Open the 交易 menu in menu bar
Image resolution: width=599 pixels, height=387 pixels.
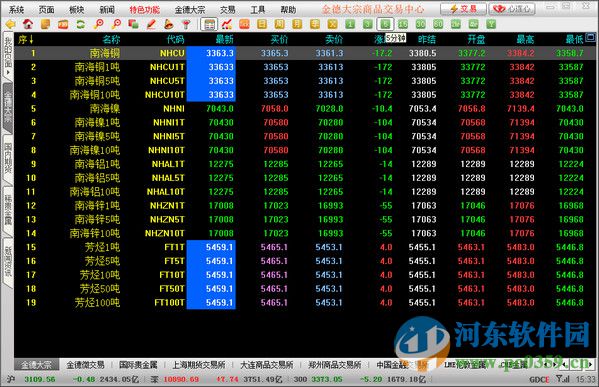pos(228,10)
